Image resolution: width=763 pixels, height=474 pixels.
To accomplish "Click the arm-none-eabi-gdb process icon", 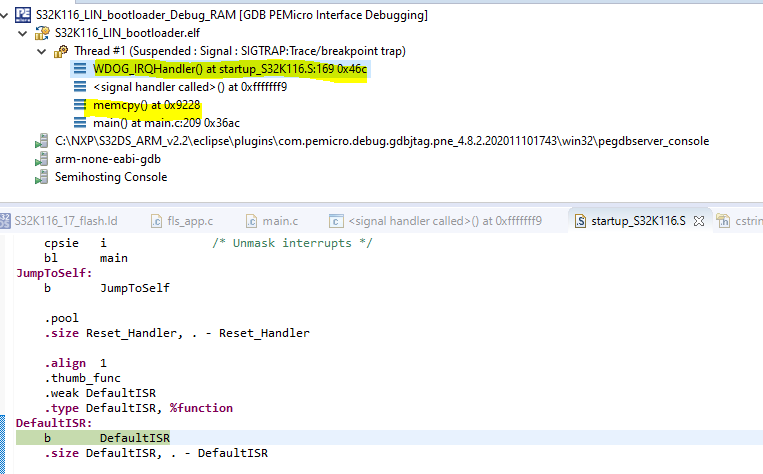I will pyautogui.click(x=42, y=159).
